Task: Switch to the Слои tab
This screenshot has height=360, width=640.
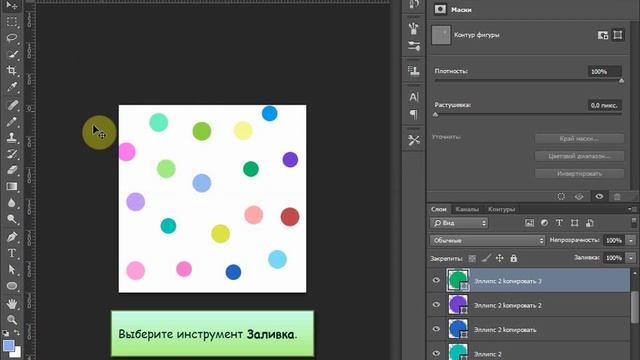Action: [439, 209]
